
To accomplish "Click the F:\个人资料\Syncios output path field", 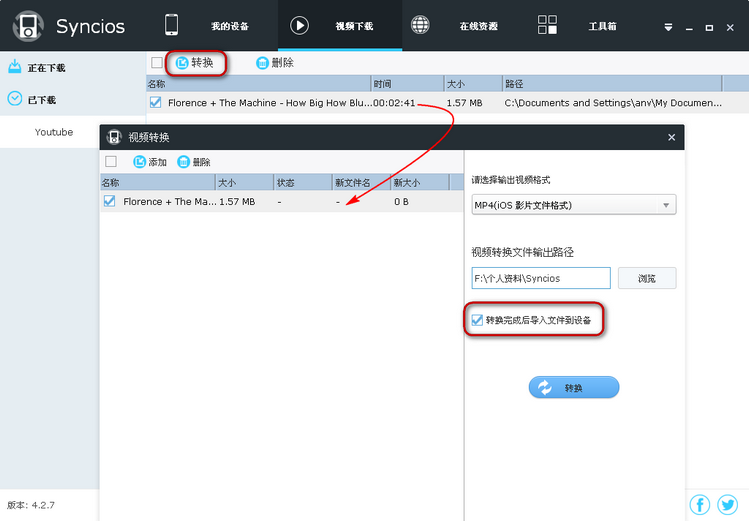I will tap(541, 278).
